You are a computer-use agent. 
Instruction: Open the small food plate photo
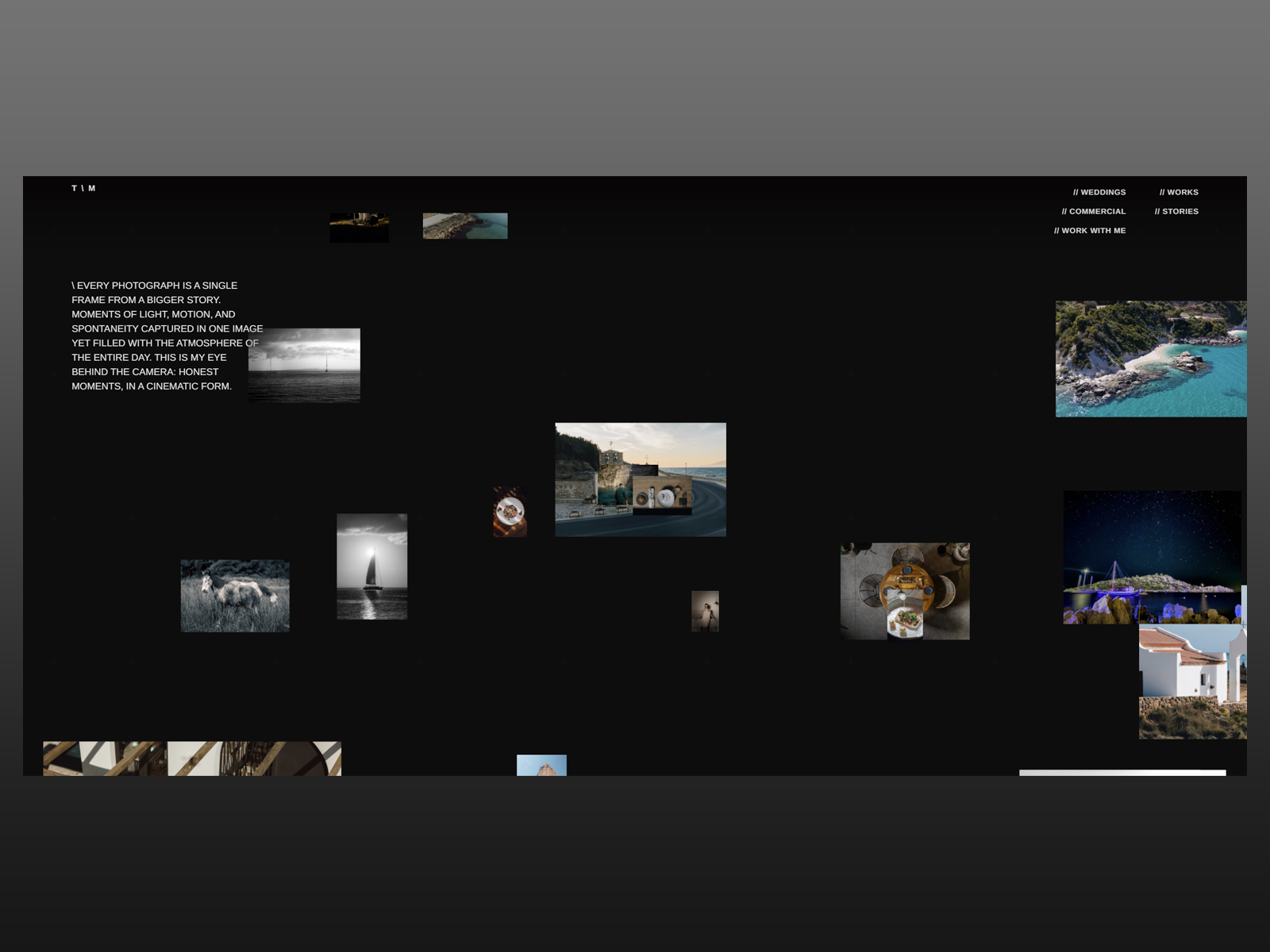point(509,512)
